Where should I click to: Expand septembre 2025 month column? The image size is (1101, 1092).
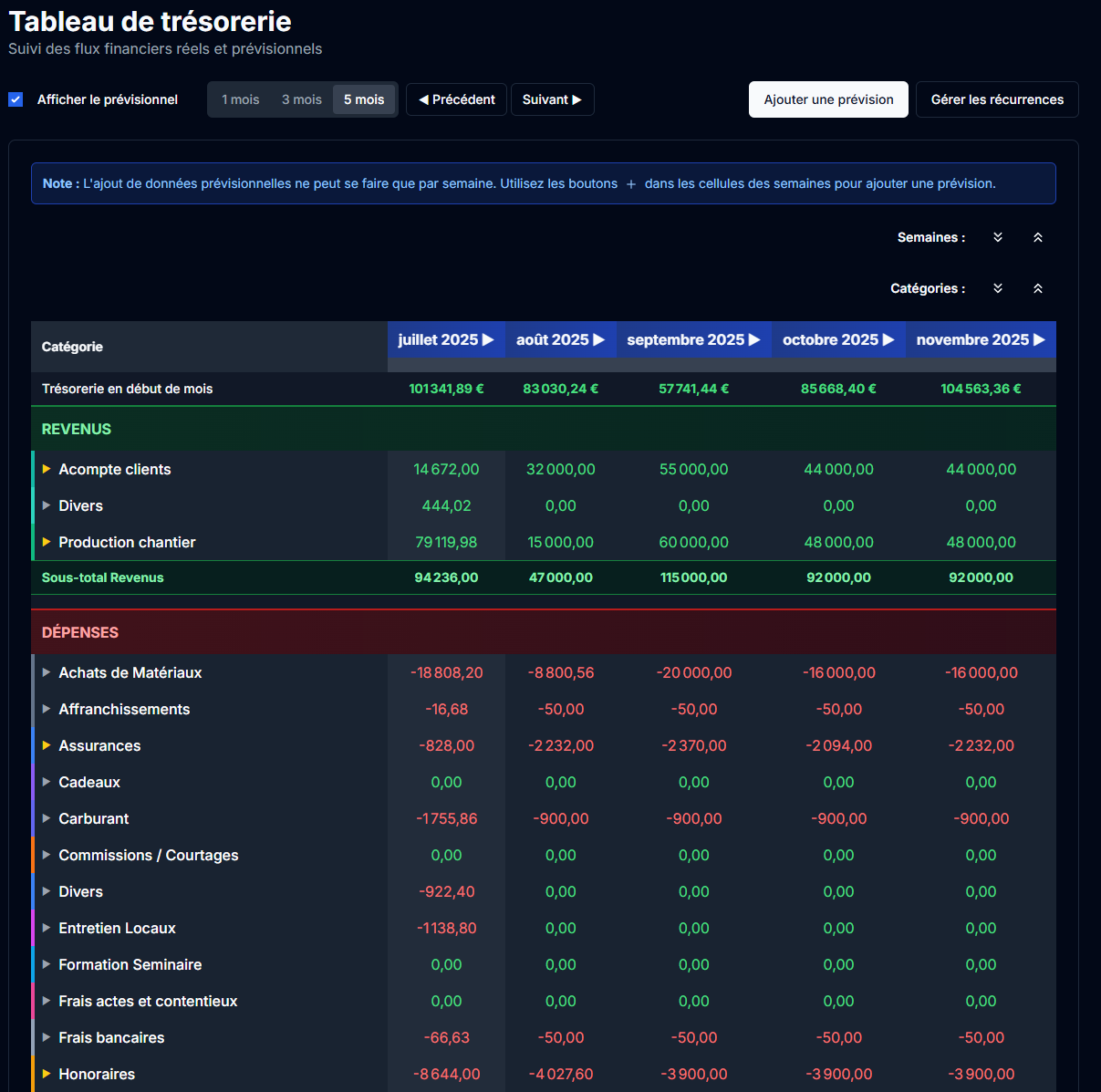tap(754, 339)
